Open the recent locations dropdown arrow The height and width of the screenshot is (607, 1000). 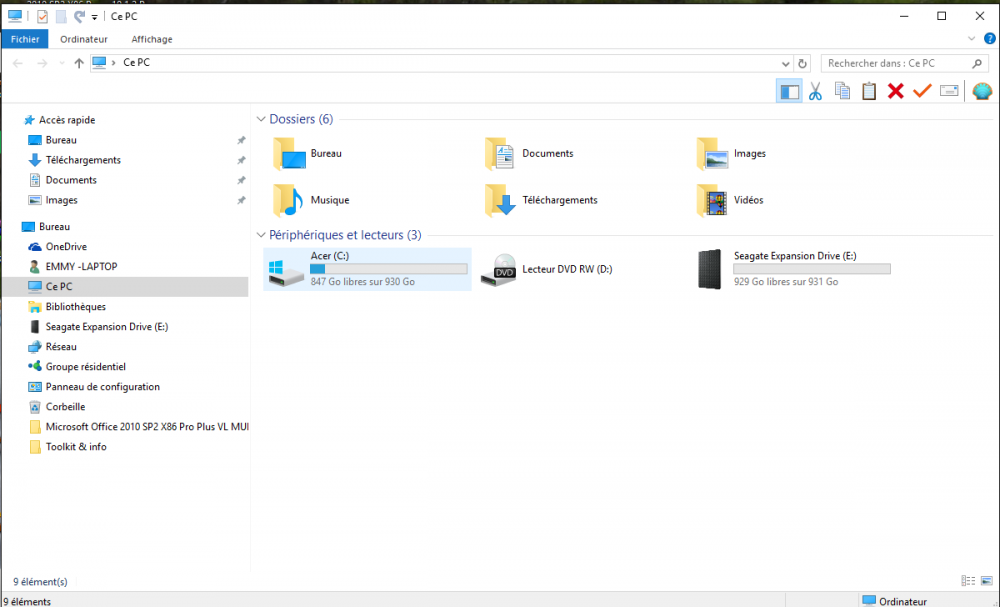pos(62,63)
